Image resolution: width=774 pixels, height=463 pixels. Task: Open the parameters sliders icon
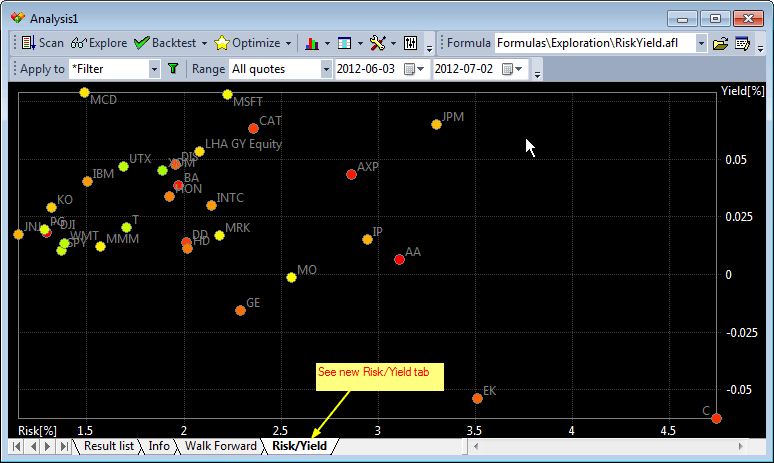[411, 43]
